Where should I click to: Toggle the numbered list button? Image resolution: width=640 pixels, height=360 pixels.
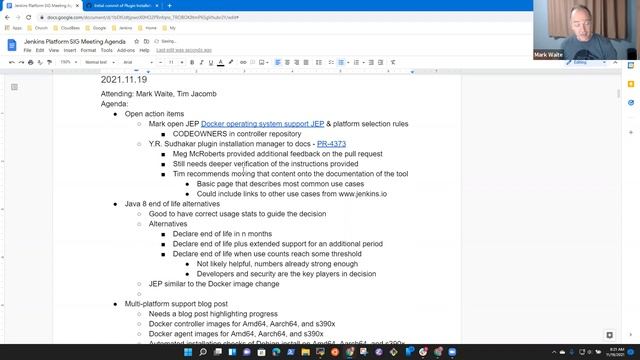(356, 62)
